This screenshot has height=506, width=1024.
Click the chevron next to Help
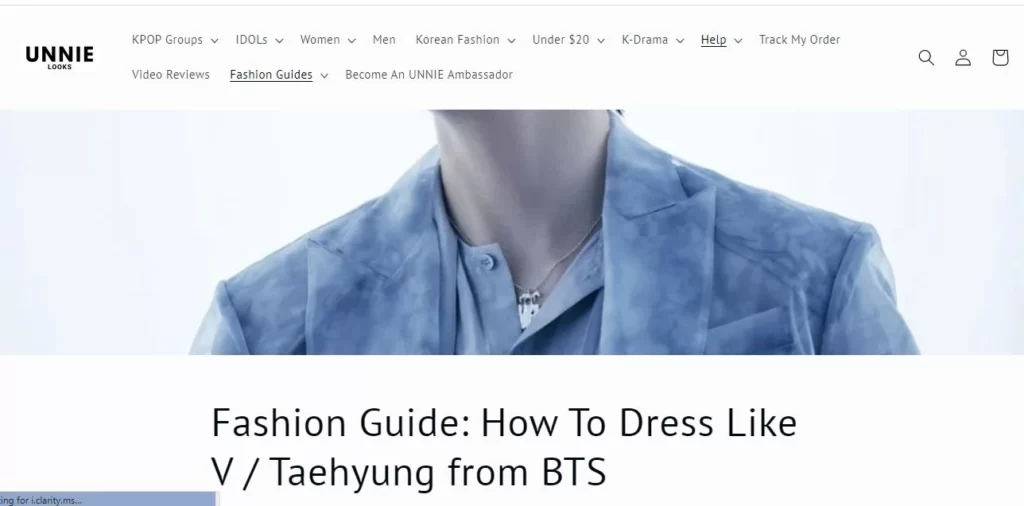coord(738,40)
